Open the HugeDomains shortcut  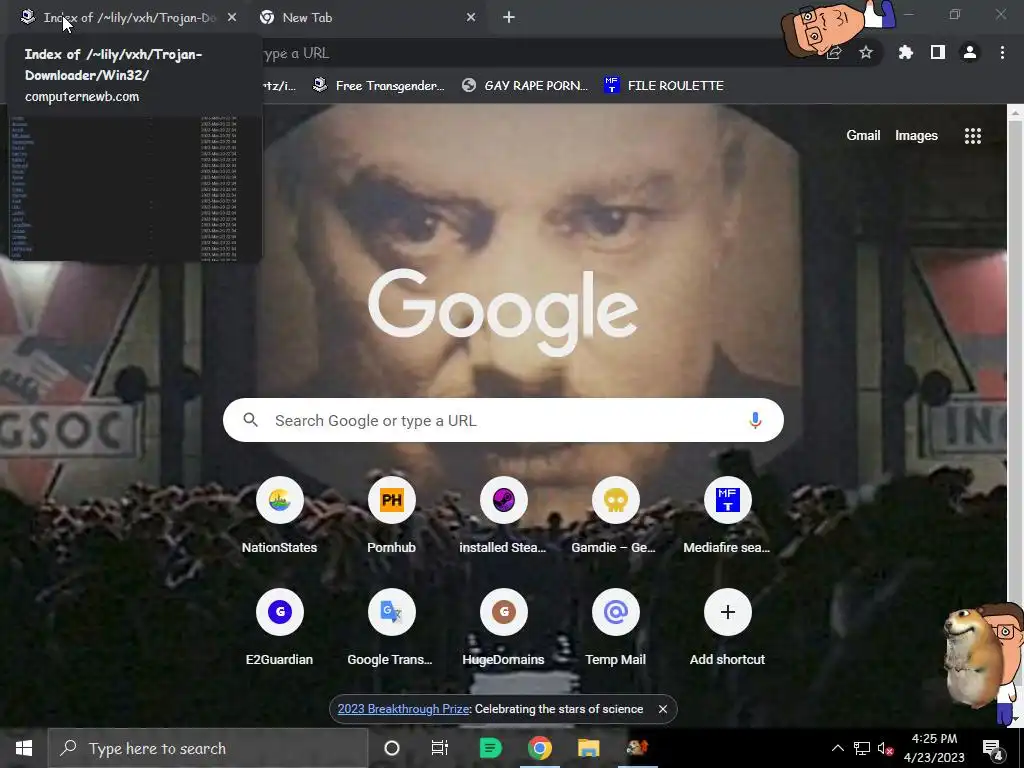503,613
